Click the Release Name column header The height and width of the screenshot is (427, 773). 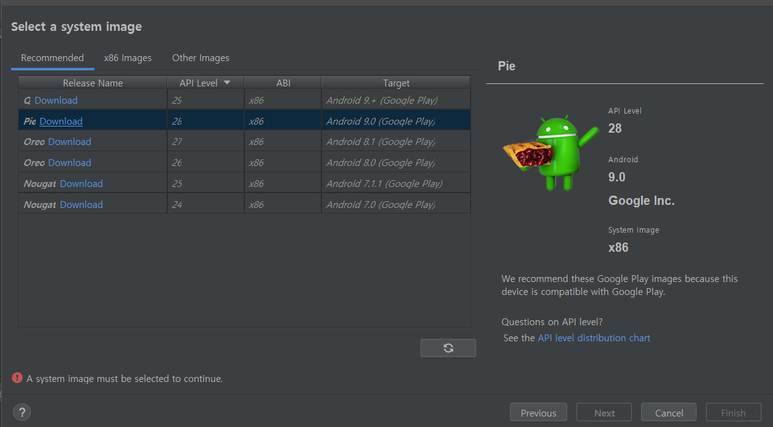point(93,83)
